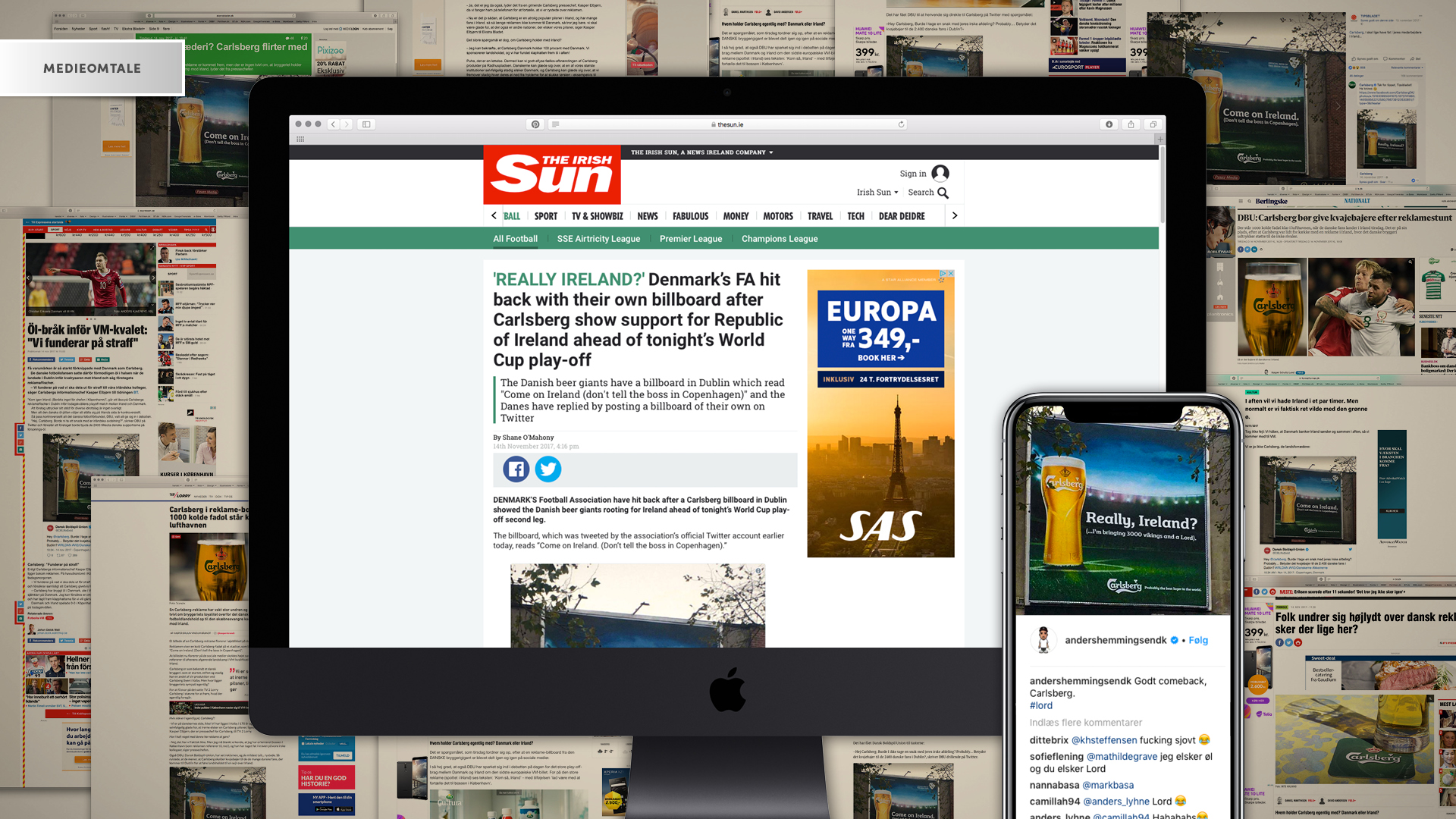Click the AdChoices icon on SAS ad
The height and width of the screenshot is (819, 1456).
pyautogui.click(x=943, y=274)
